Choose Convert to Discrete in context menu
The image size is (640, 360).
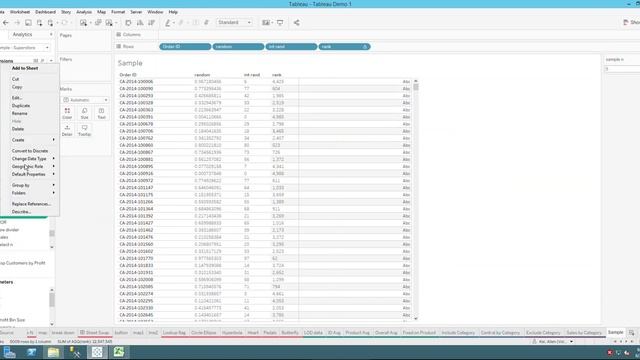click(x=30, y=151)
